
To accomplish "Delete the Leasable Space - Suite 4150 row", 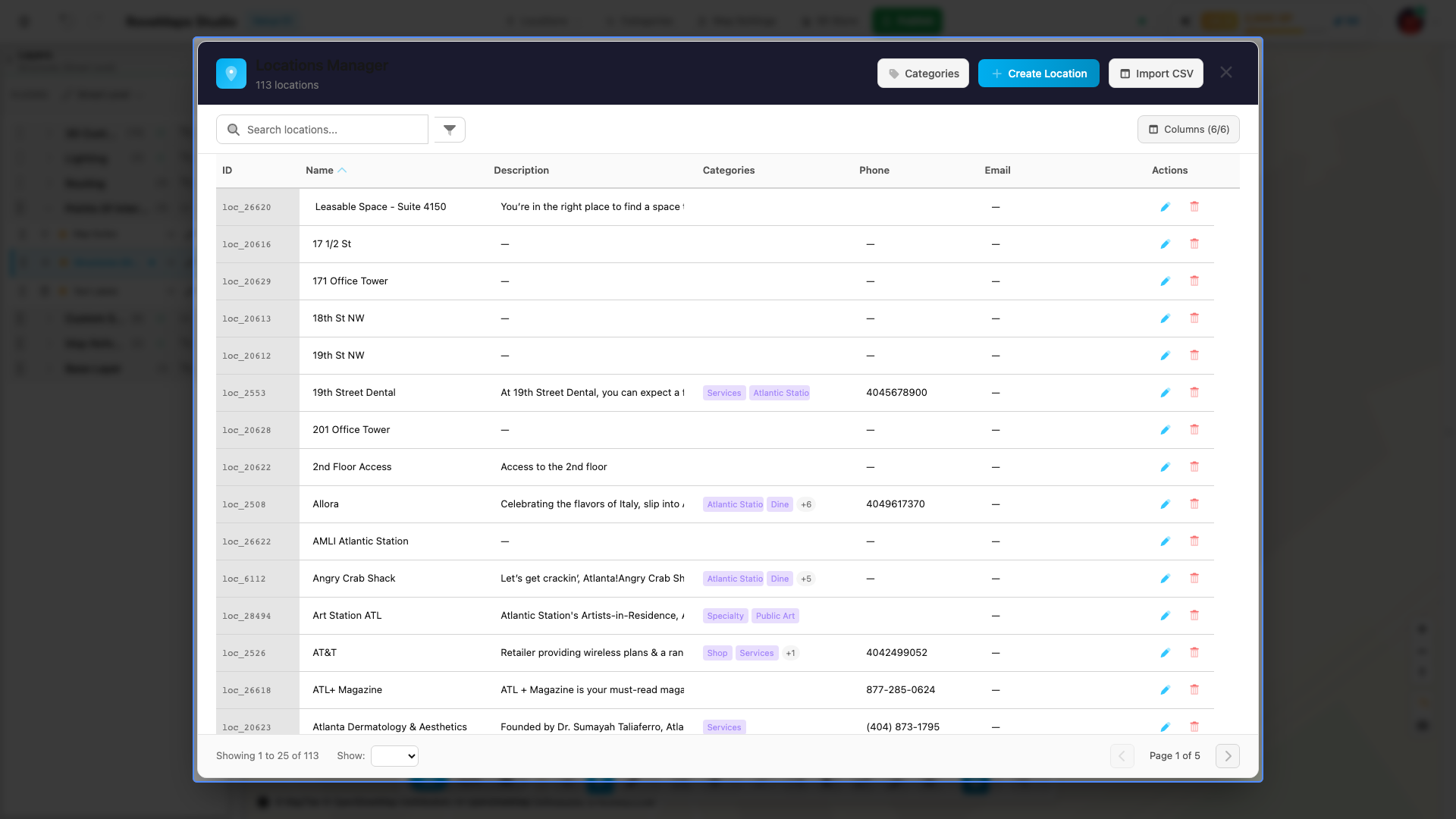I will click(1194, 206).
